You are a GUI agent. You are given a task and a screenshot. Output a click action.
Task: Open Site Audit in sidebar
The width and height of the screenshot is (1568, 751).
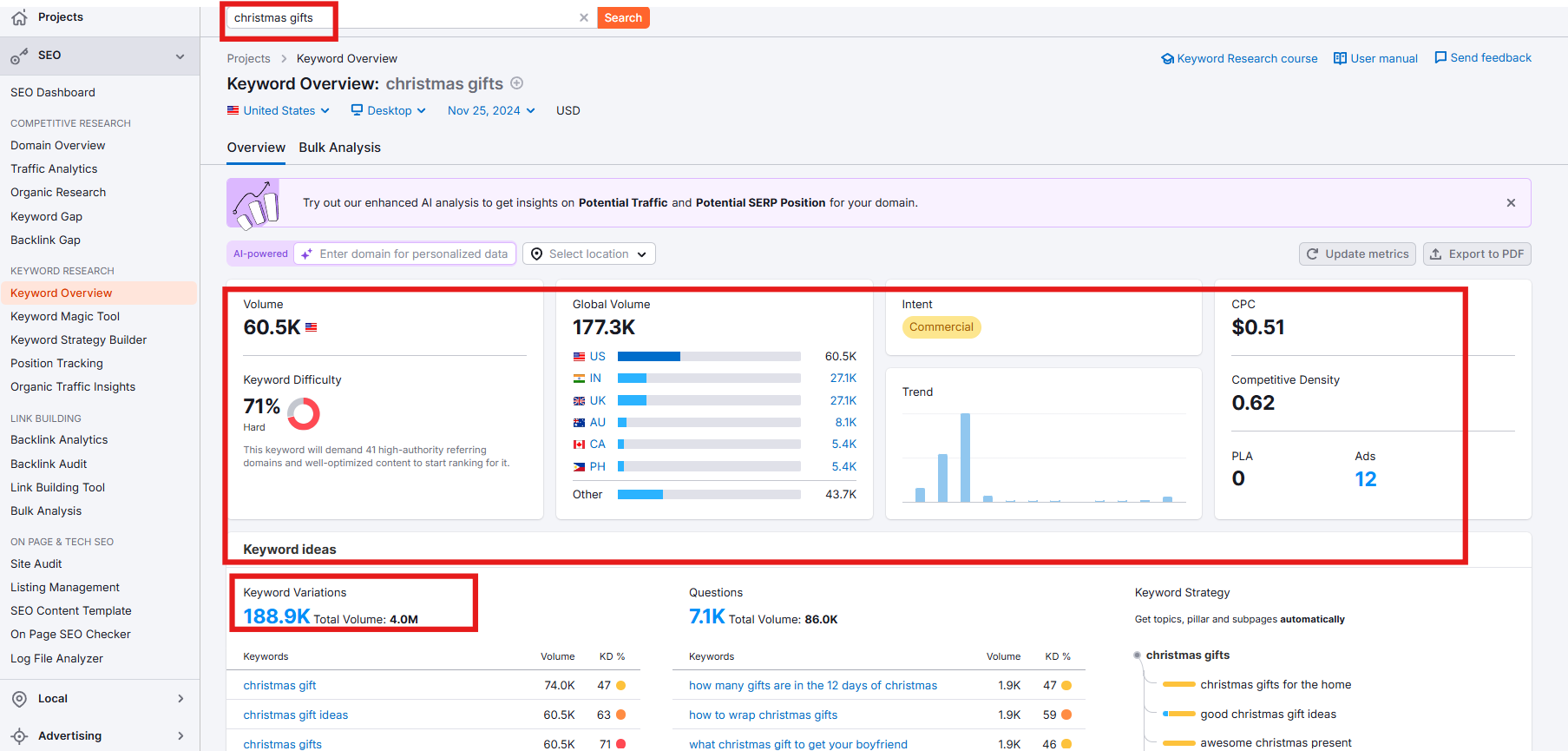pos(36,564)
